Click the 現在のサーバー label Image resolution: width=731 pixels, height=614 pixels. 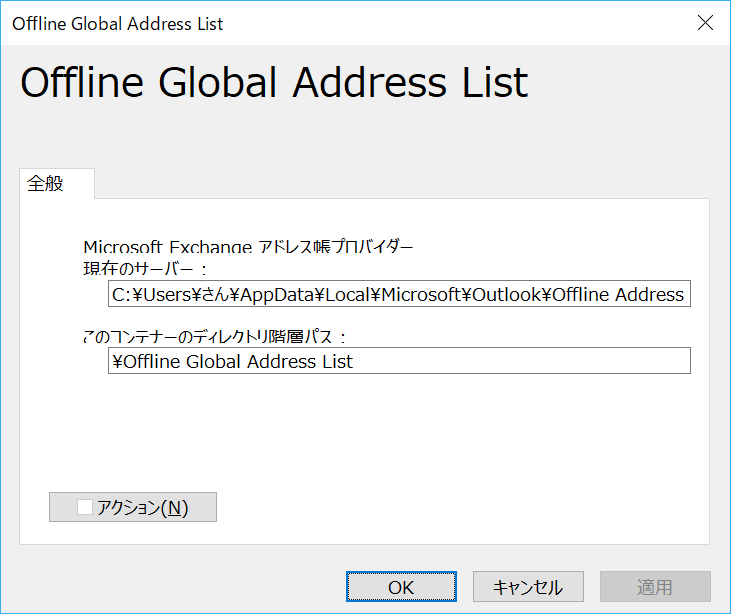click(145, 269)
